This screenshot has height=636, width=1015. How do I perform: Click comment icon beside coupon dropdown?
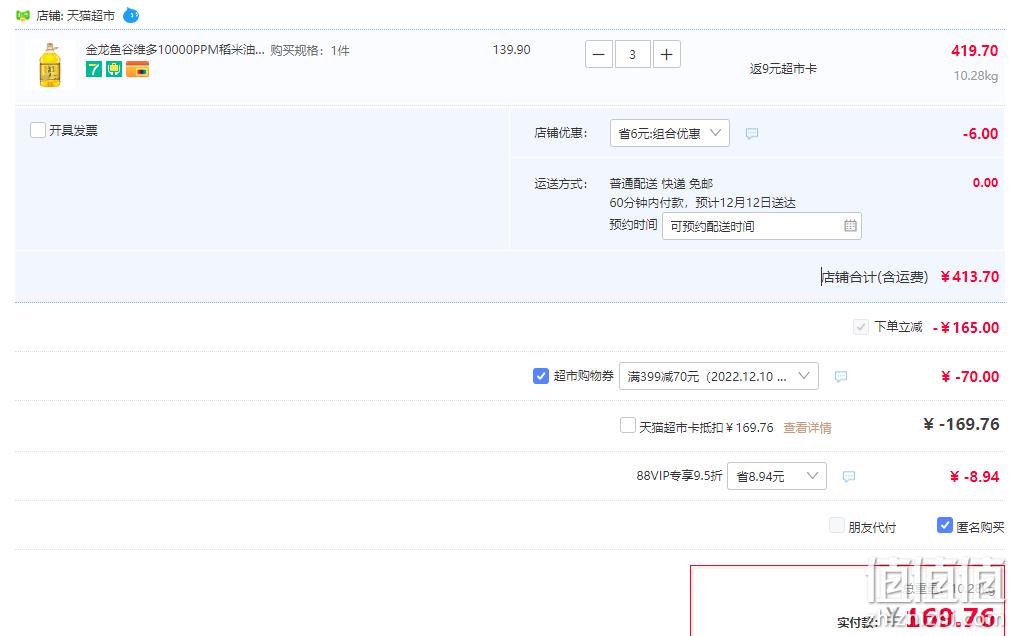840,376
